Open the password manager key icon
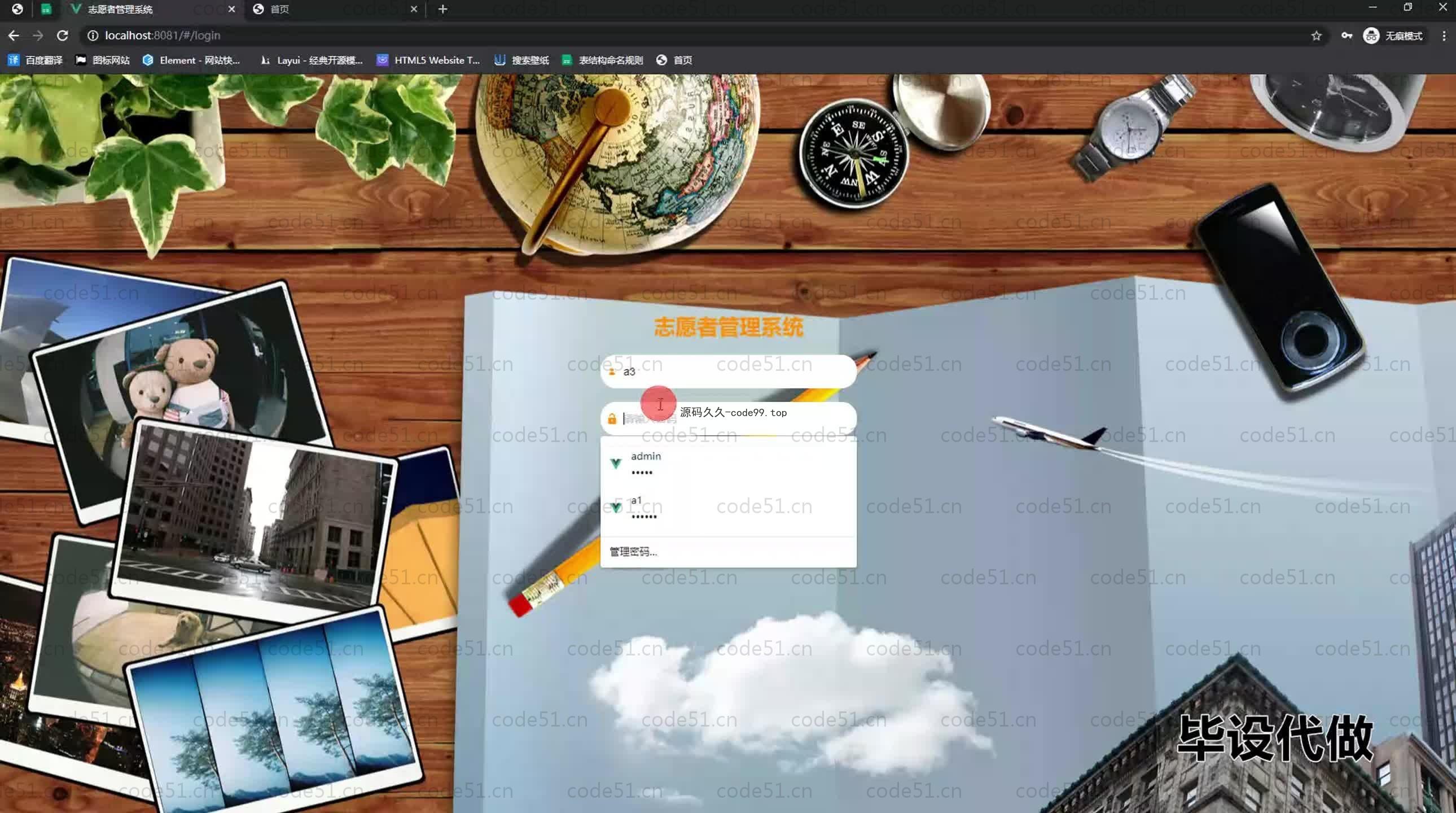 pyautogui.click(x=1347, y=36)
